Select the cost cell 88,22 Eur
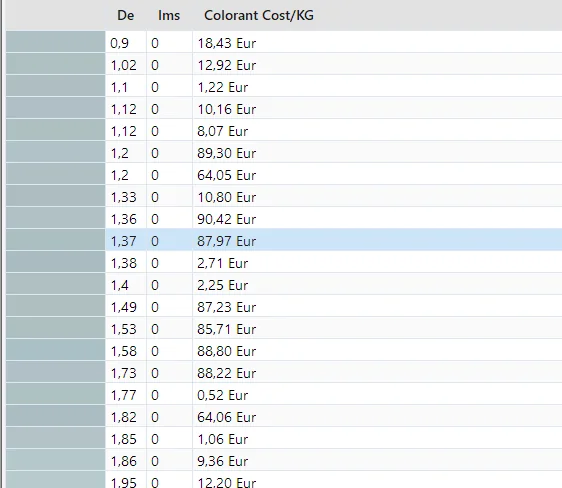Screen dimensions: 562x488 coord(227,373)
